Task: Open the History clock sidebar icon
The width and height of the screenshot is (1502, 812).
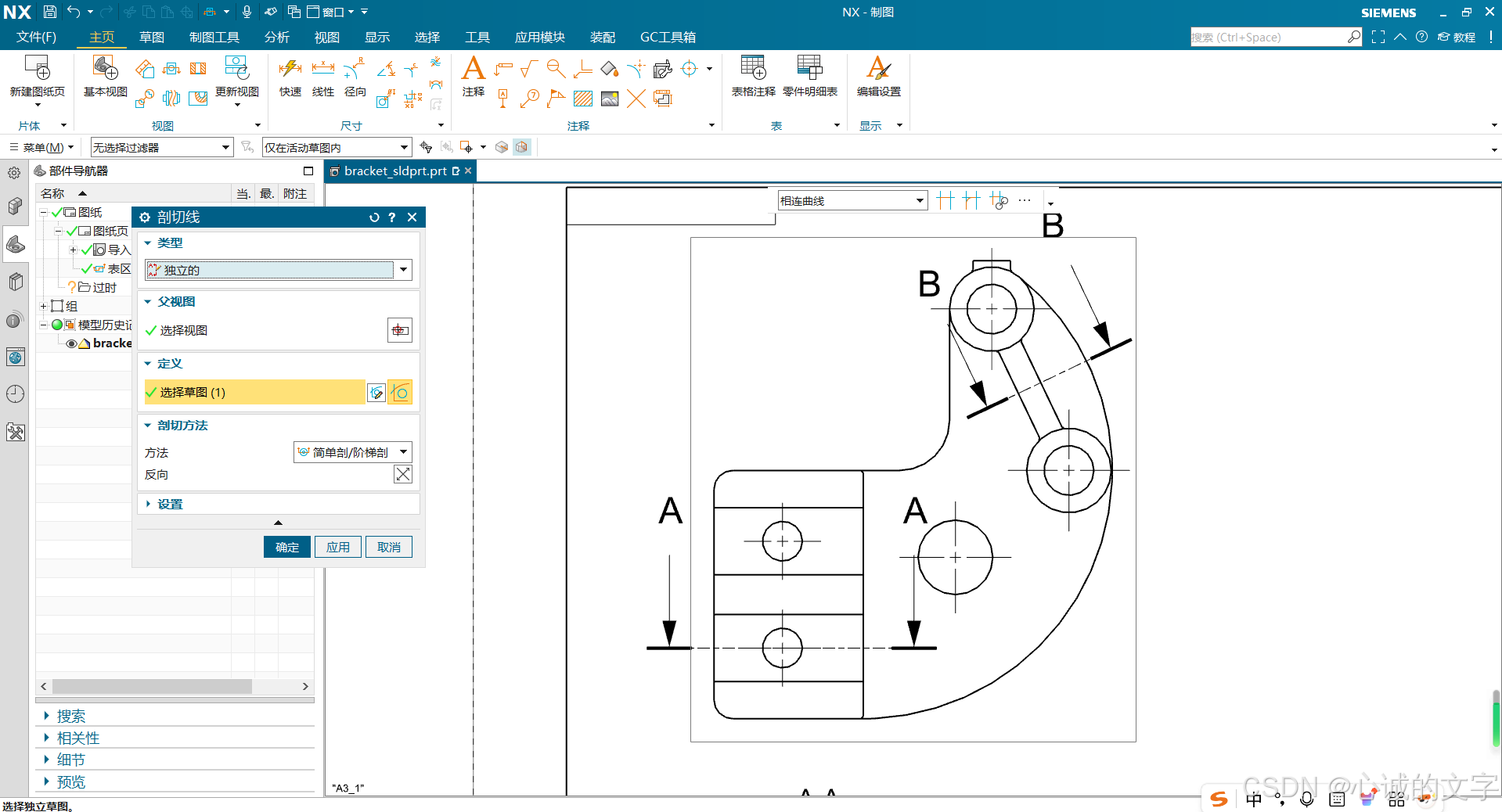Action: (x=16, y=393)
